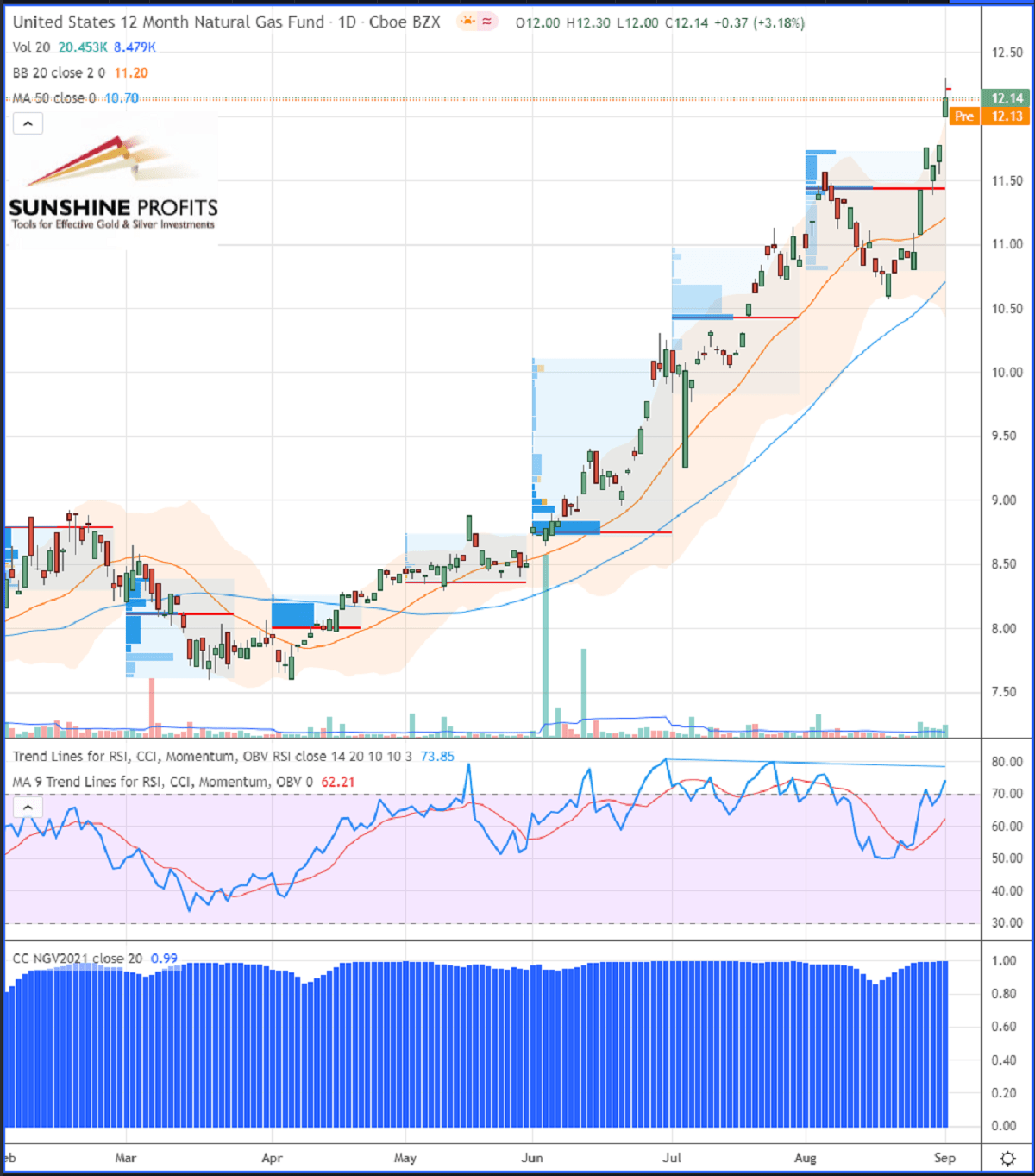This screenshot has height=1176, width=1035.
Task: Select the Vol 20 indicator legend
Action: click(x=31, y=47)
